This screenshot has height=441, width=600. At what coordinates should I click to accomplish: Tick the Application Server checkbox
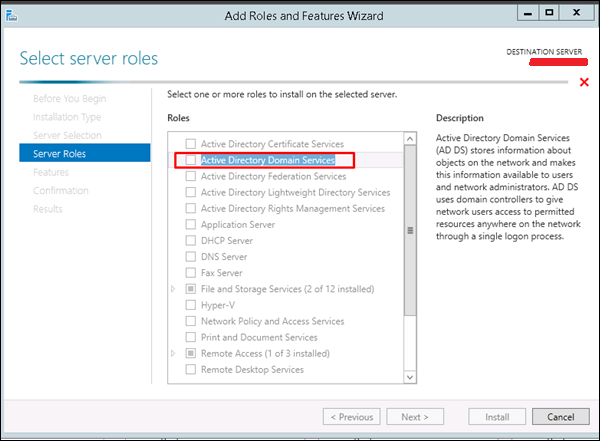[x=191, y=224]
